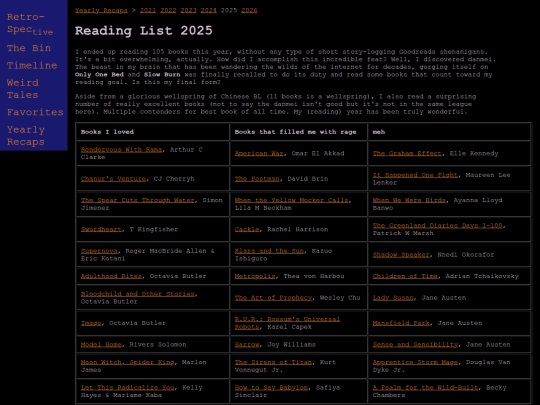Open Apprentice Storm Mage link

pos(415,362)
